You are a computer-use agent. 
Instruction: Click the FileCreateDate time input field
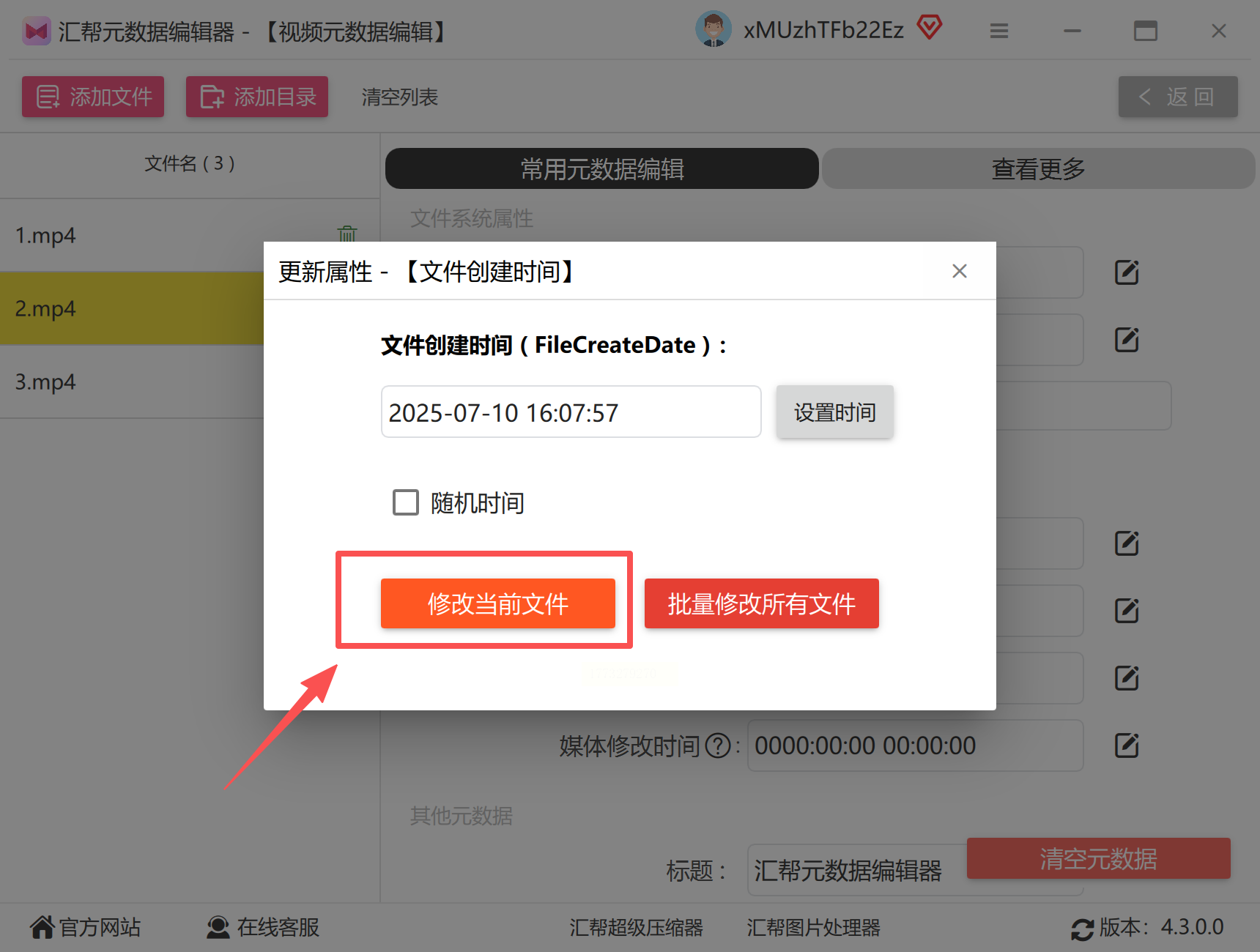(571, 412)
